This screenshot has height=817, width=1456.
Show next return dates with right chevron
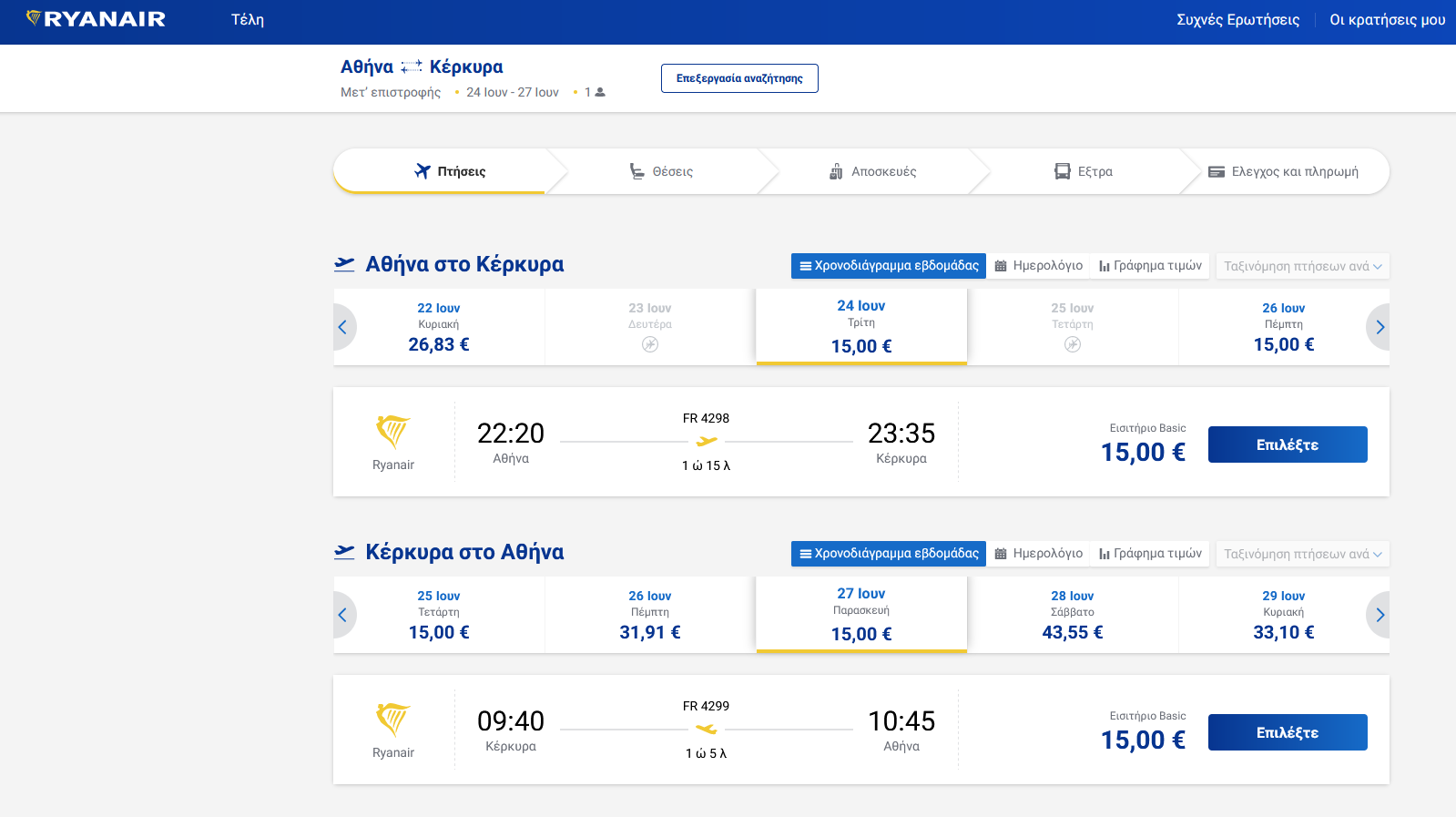1380,615
